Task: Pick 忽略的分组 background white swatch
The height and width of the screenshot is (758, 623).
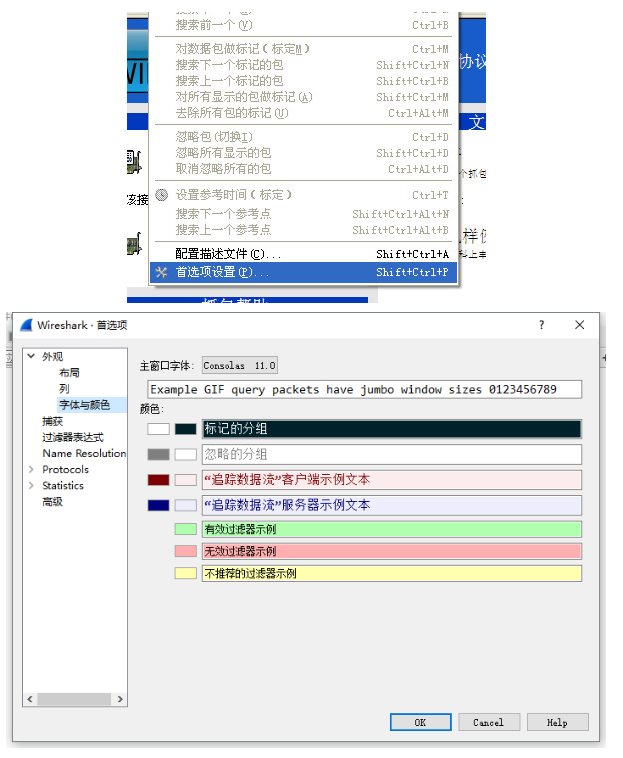Action: 186,454
